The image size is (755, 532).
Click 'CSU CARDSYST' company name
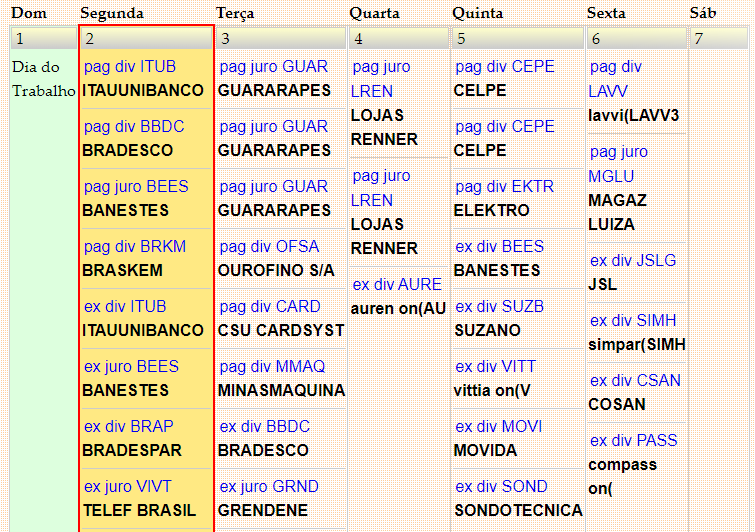(281, 330)
